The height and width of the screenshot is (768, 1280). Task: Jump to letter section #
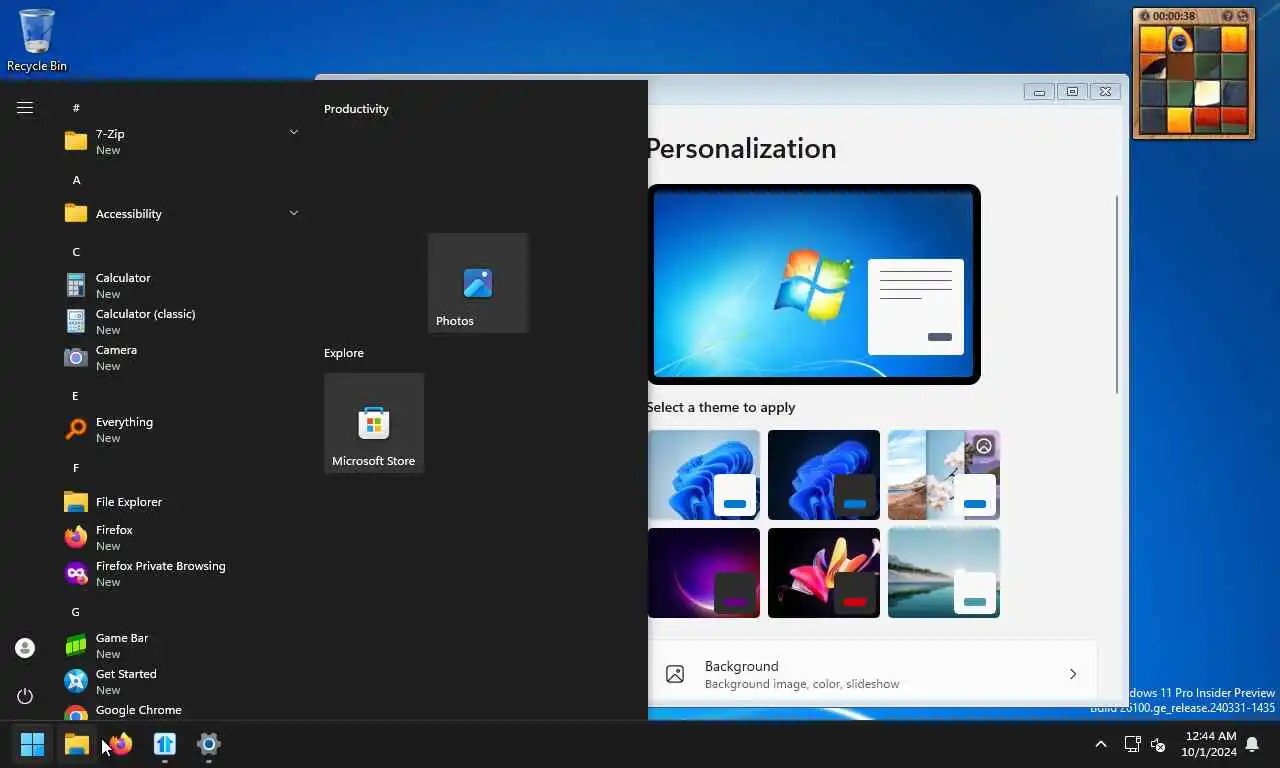(x=76, y=108)
